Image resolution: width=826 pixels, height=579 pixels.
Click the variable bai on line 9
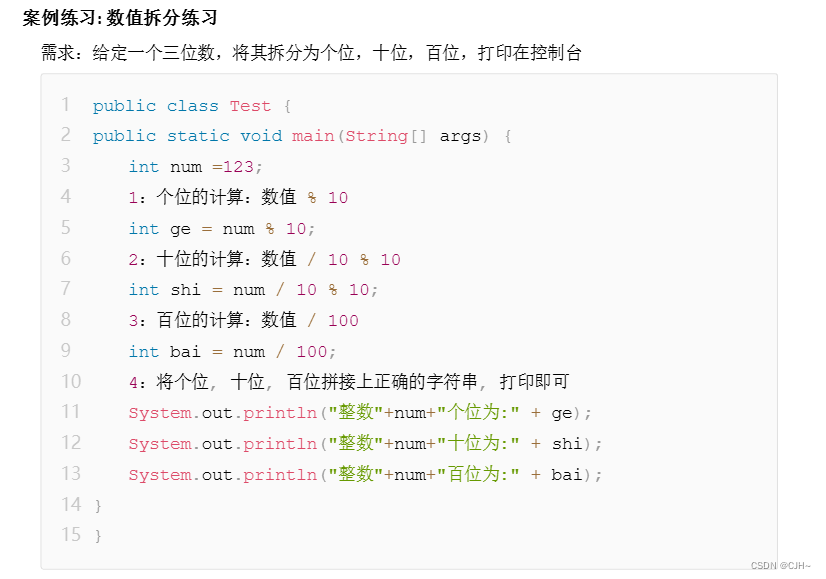tap(185, 351)
